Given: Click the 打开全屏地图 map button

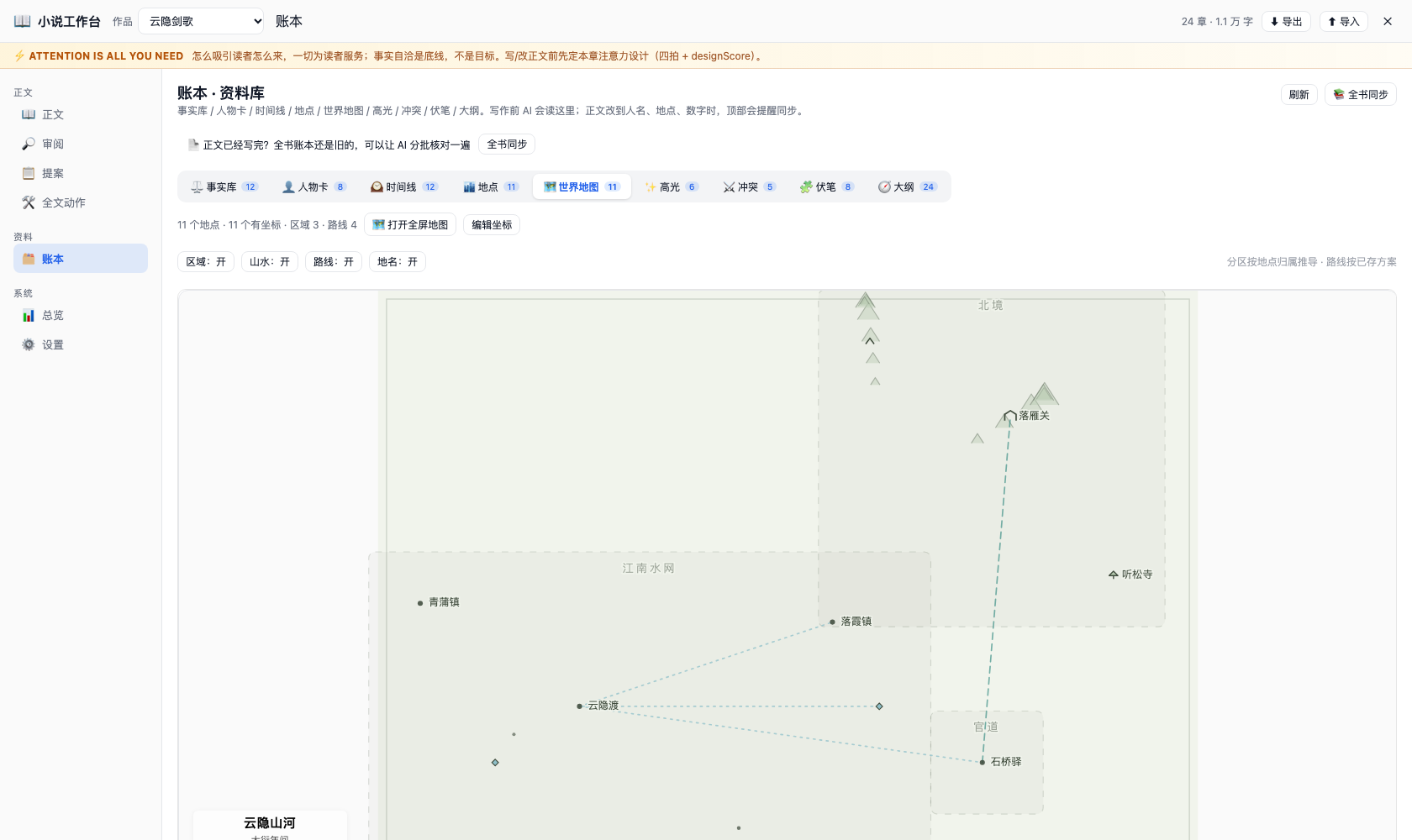Looking at the screenshot, I should (410, 224).
